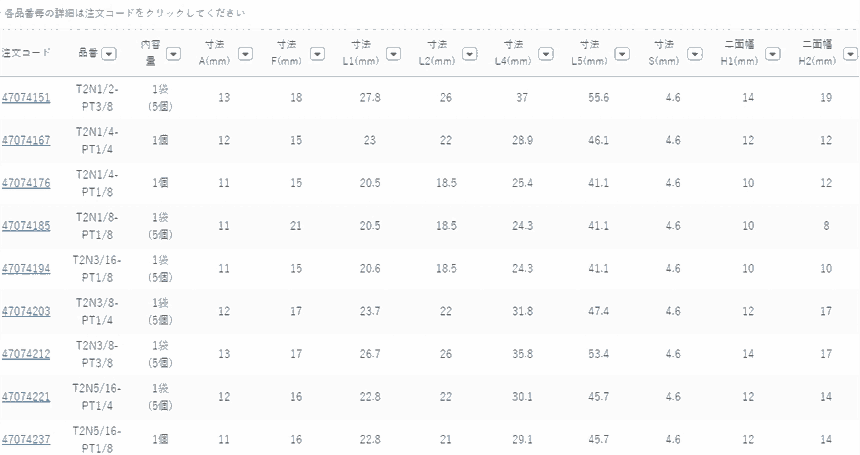Image resolution: width=860 pixels, height=455 pixels.
Task: Open order code 47074151 details
Action: [x=26, y=98]
